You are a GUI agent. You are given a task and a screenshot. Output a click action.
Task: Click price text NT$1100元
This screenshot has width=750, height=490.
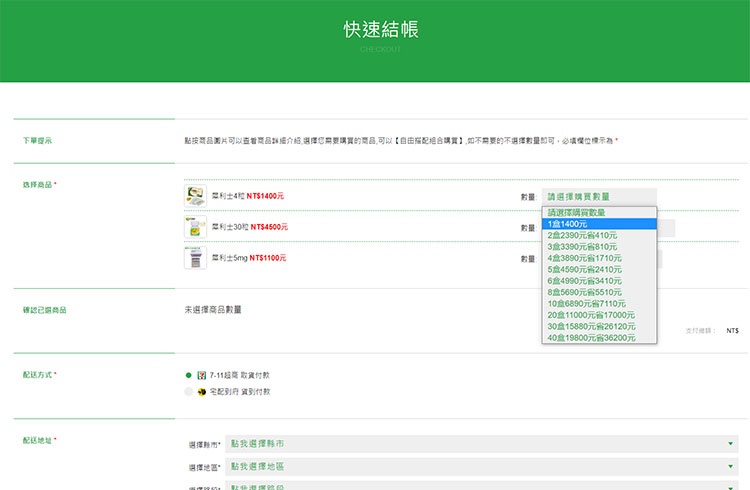[x=268, y=258]
